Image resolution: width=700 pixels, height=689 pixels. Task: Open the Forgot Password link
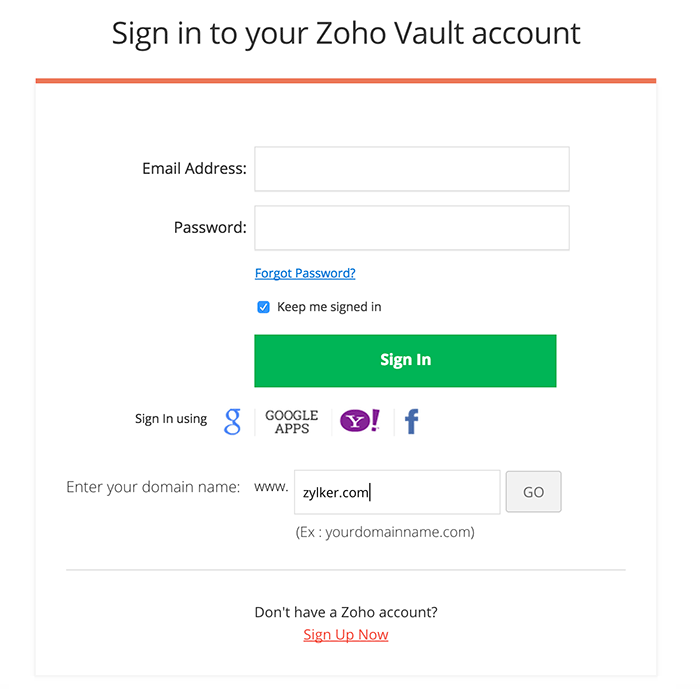click(x=305, y=273)
